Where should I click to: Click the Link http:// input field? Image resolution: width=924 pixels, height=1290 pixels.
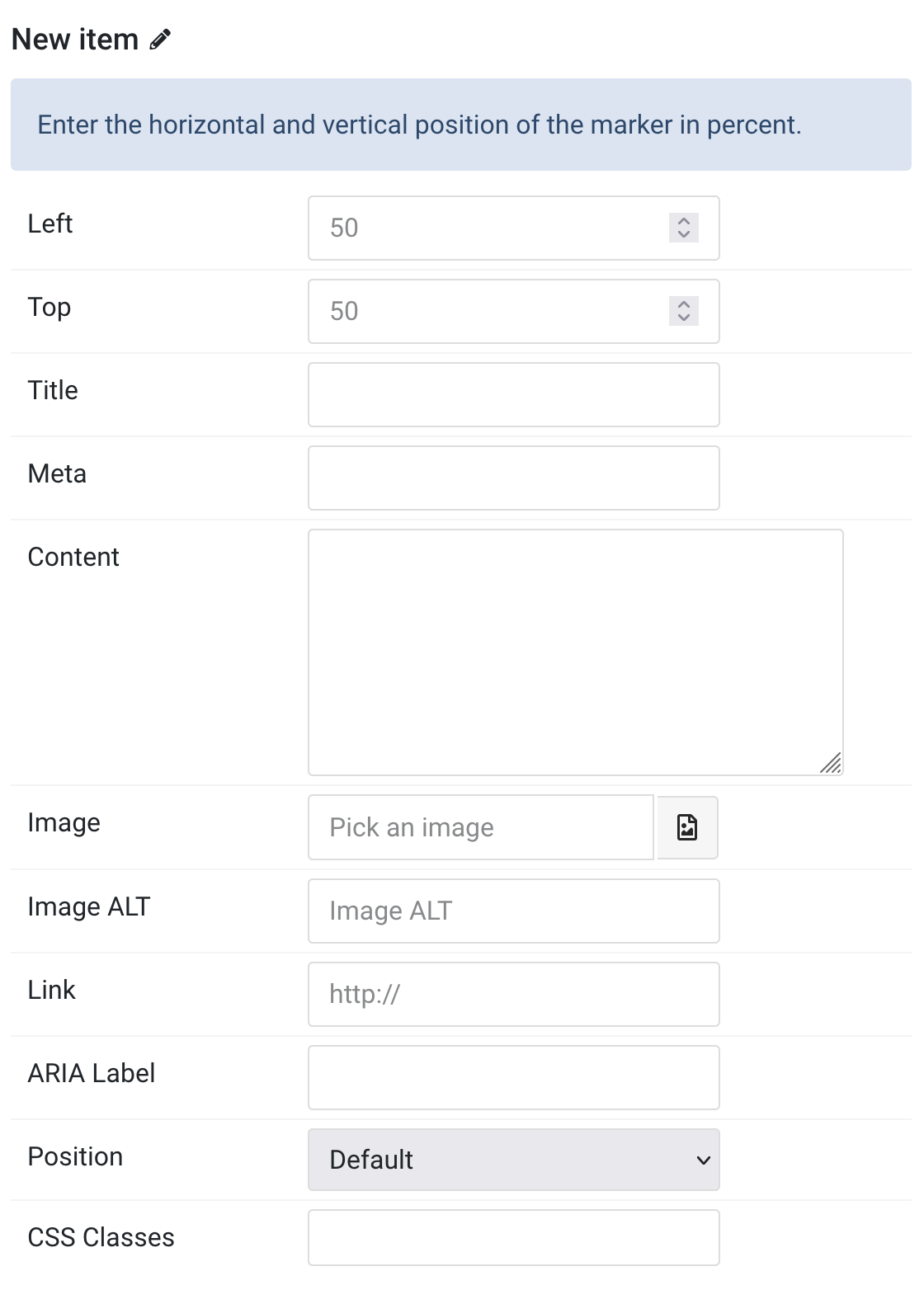tap(514, 994)
